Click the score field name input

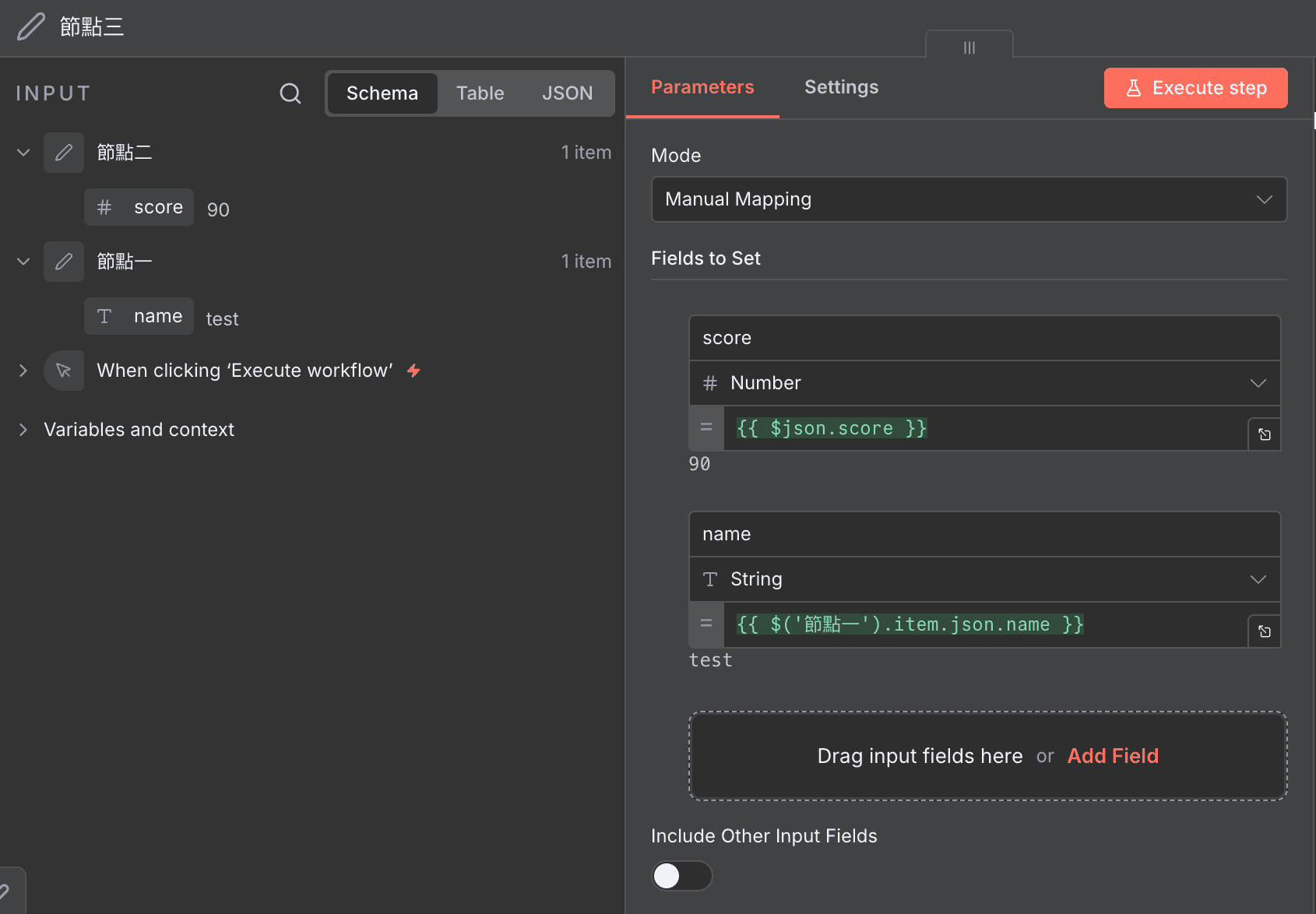(984, 338)
